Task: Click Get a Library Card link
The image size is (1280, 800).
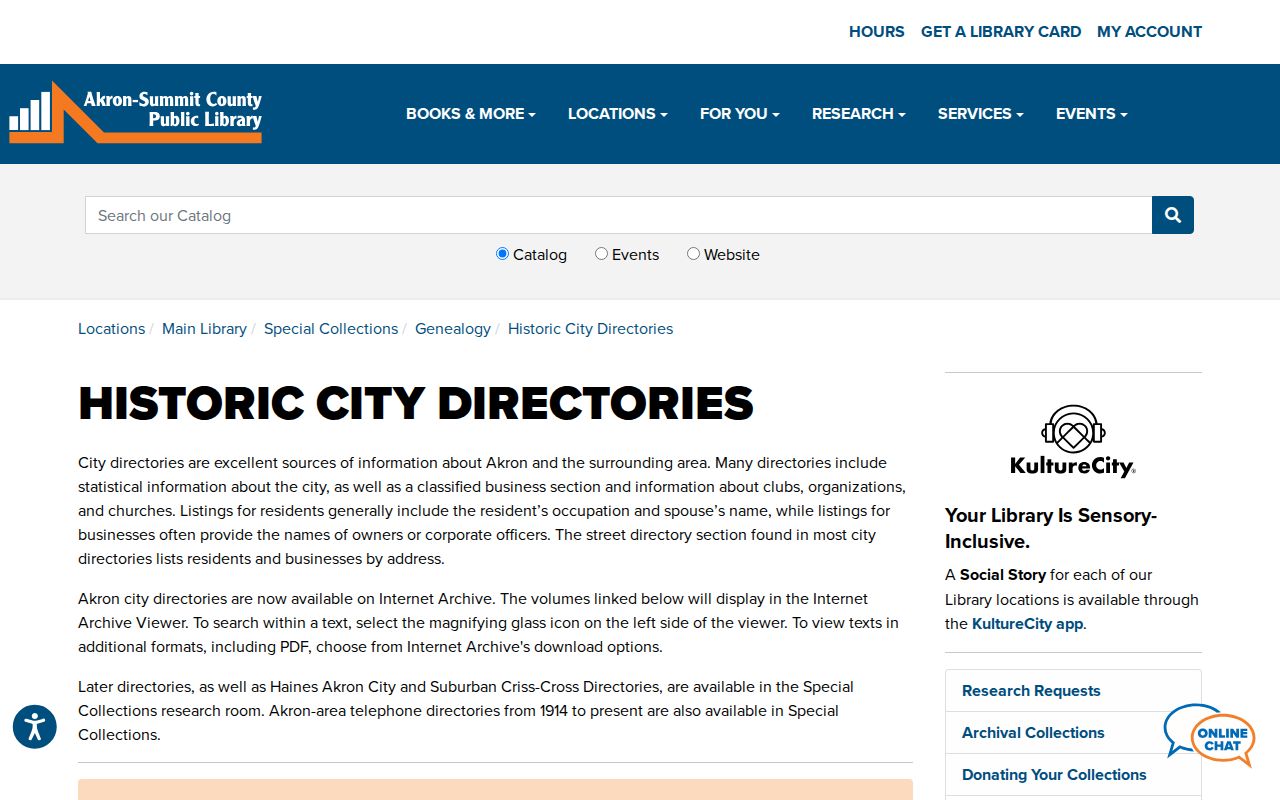Action: [1001, 32]
